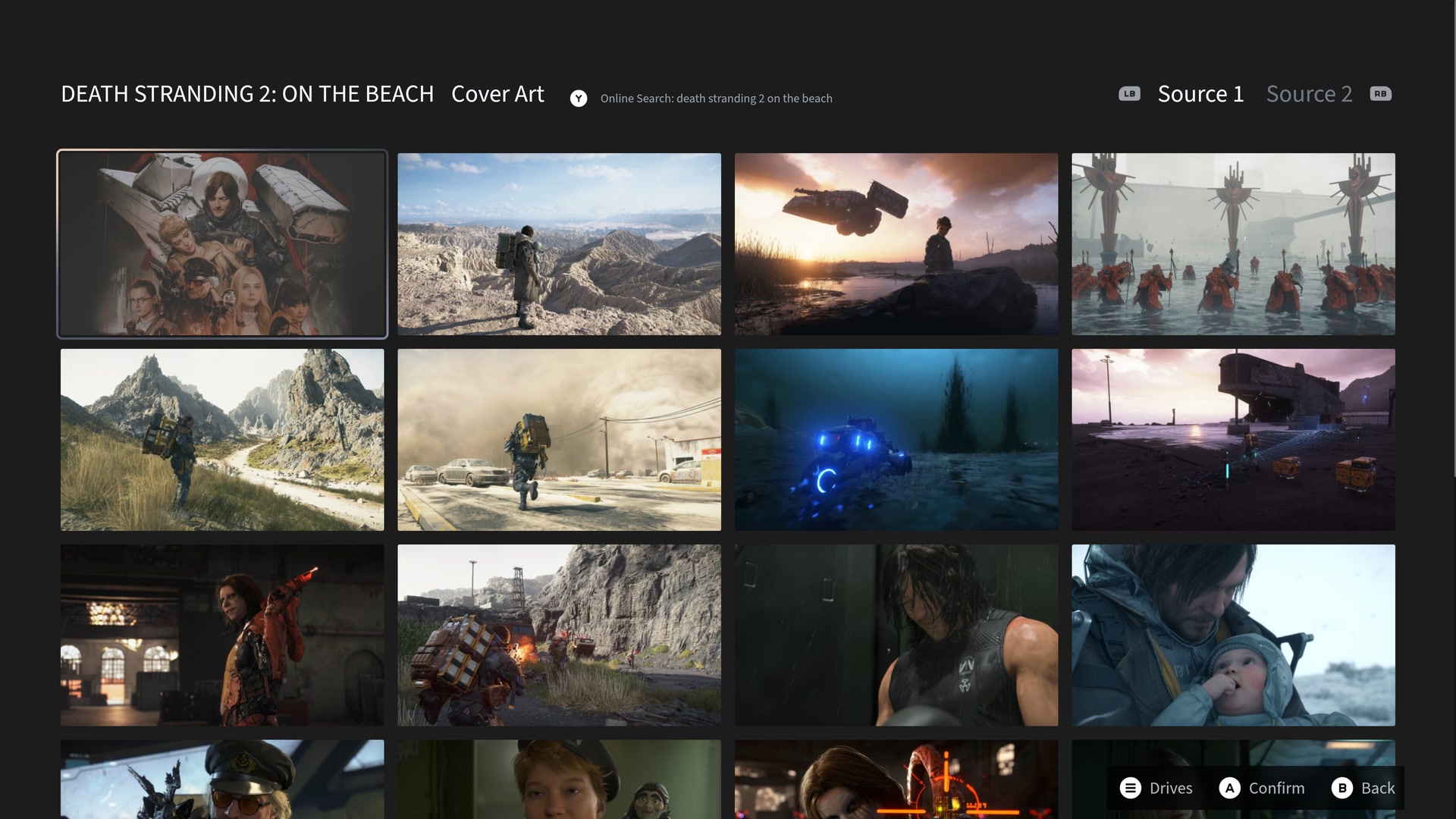Viewport: 1456px width, 819px height.
Task: Select the red-cloaked figures in water thumbnail
Action: click(1233, 244)
